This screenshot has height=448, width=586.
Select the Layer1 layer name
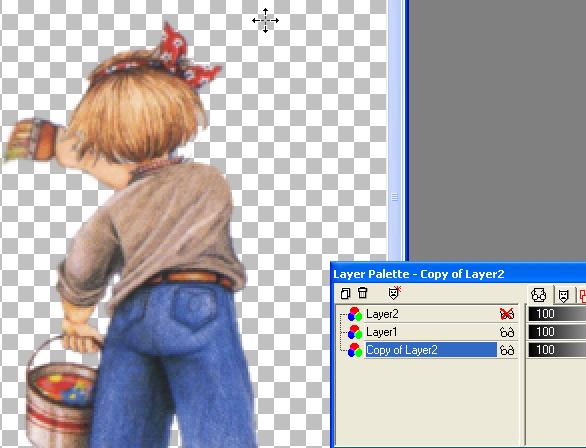coord(382,332)
